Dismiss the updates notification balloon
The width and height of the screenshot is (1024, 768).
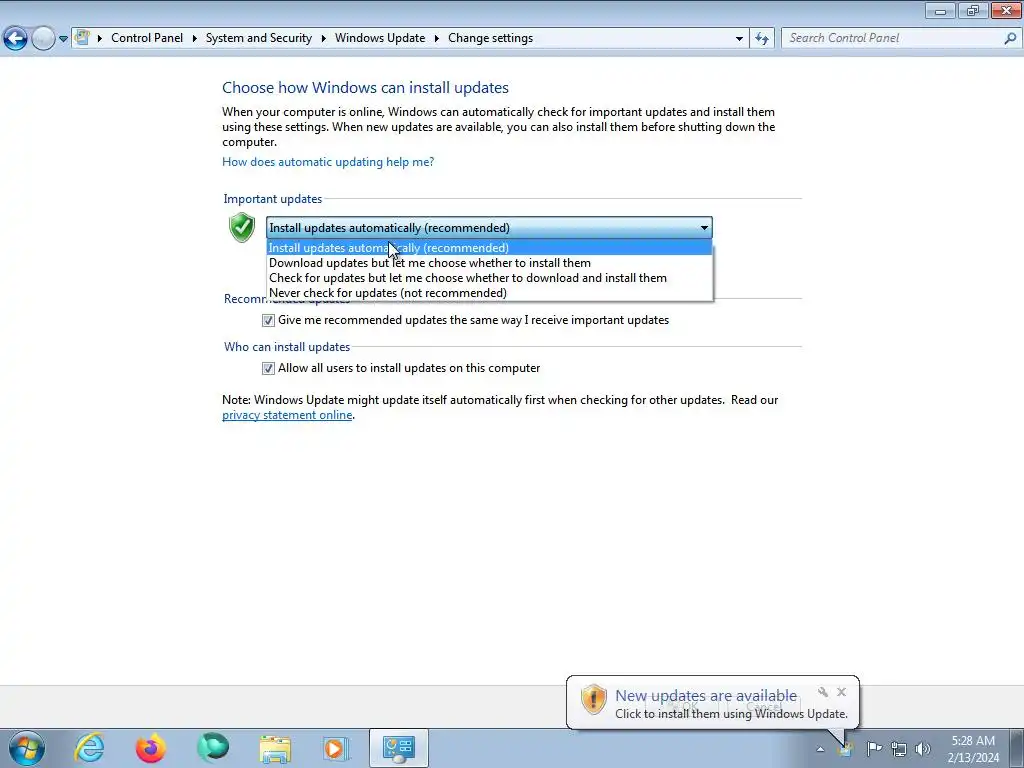[842, 692]
